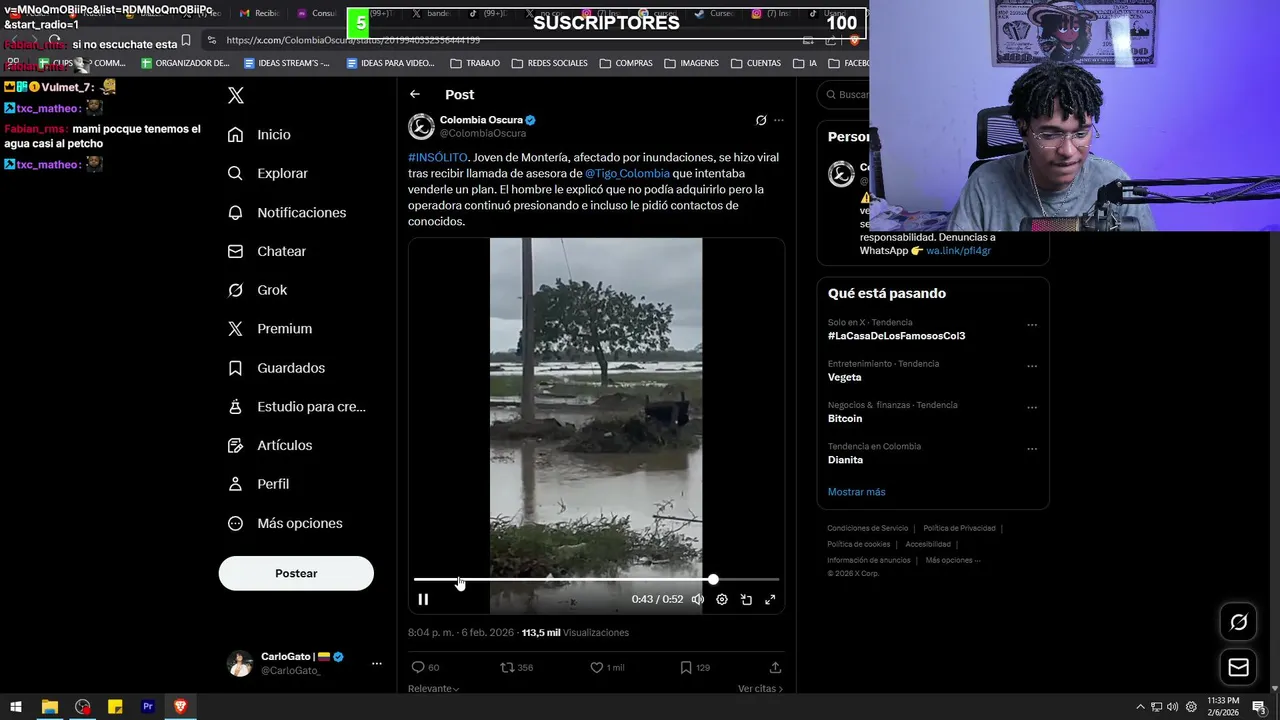Click the repost icon with 356
This screenshot has height=720, width=1280.
tap(516, 667)
